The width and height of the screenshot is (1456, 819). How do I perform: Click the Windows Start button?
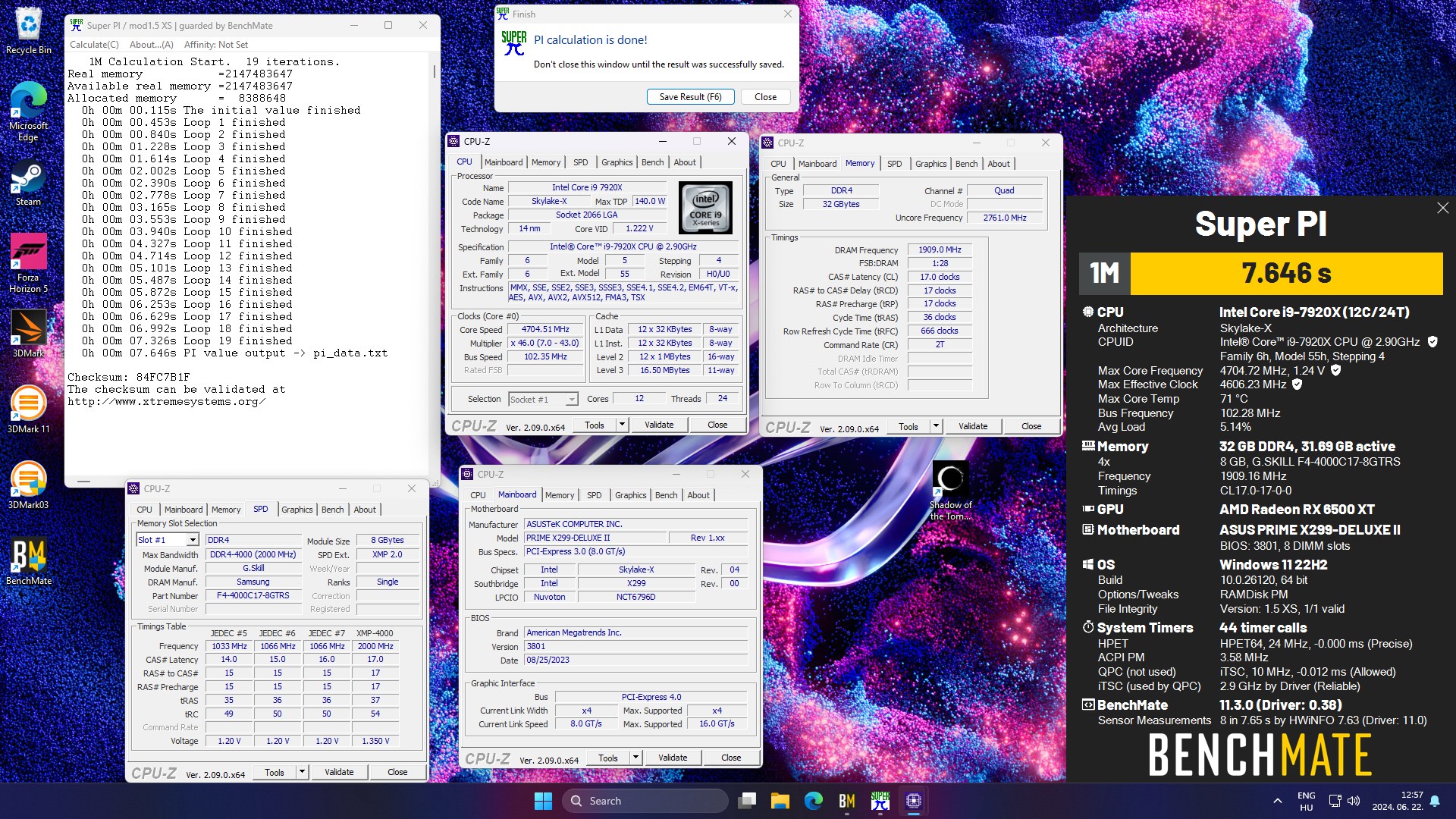[x=543, y=801]
